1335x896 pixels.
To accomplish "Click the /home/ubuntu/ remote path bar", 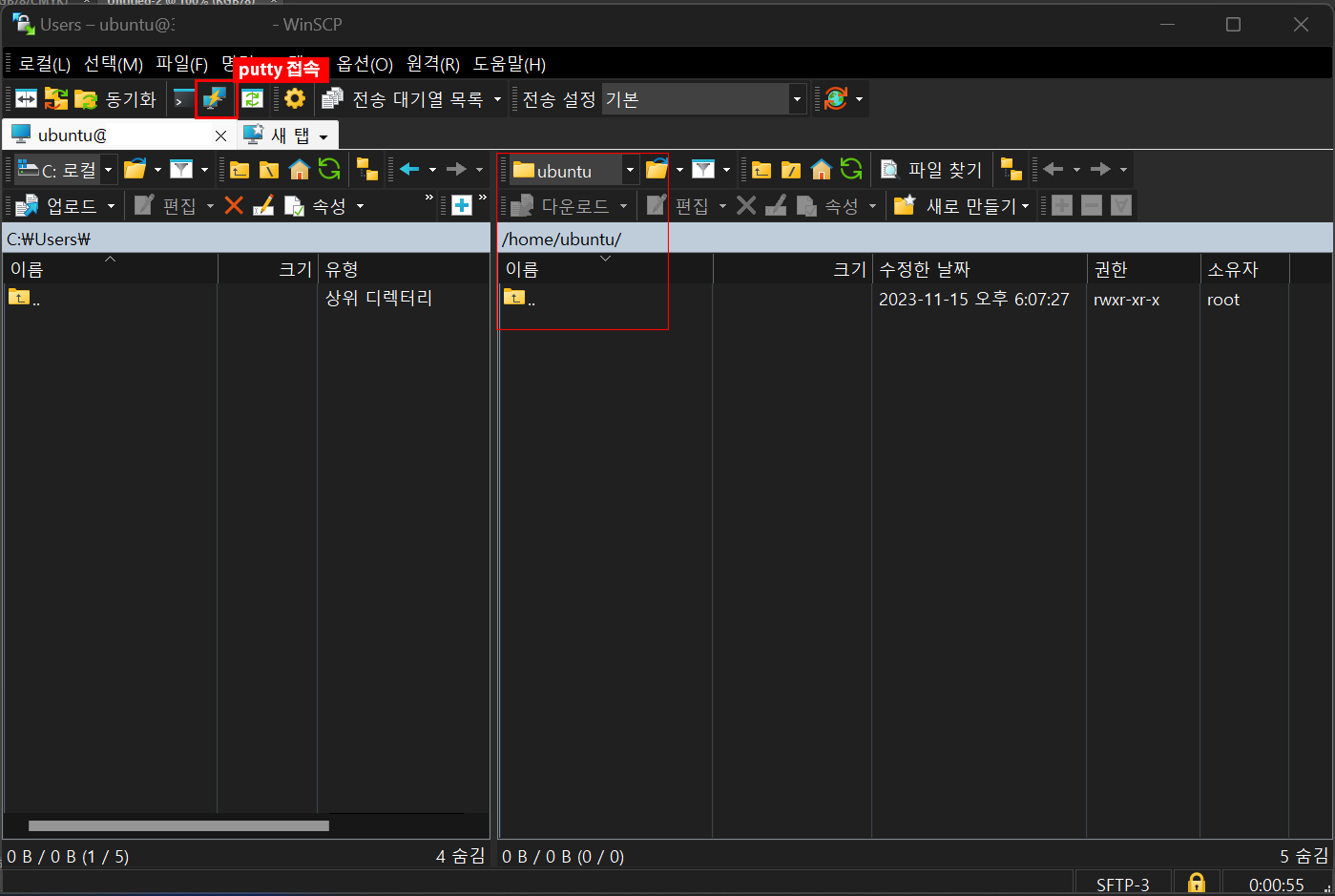I will tap(914, 239).
